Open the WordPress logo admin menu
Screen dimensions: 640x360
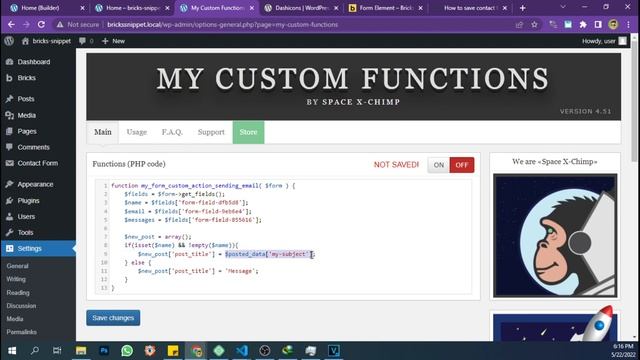[9, 41]
